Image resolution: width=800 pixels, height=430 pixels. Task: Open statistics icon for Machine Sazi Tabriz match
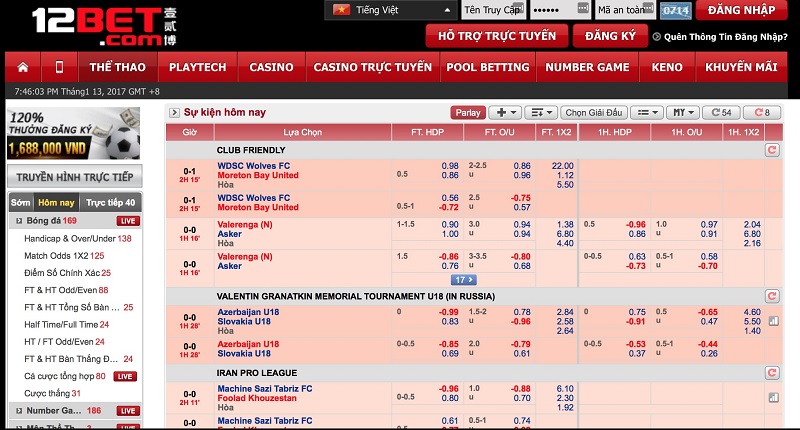click(x=773, y=398)
